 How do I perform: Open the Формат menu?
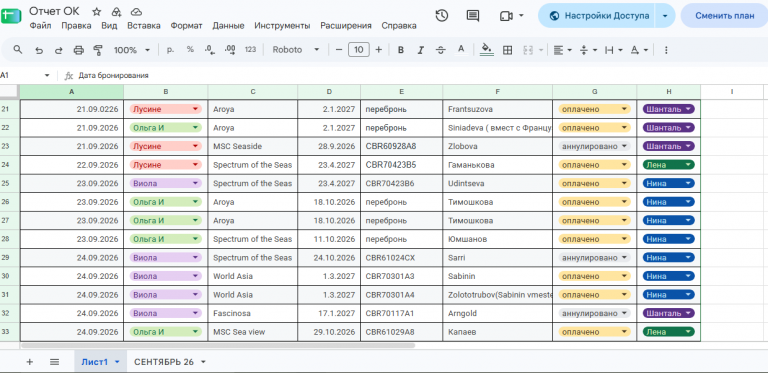coord(186,26)
